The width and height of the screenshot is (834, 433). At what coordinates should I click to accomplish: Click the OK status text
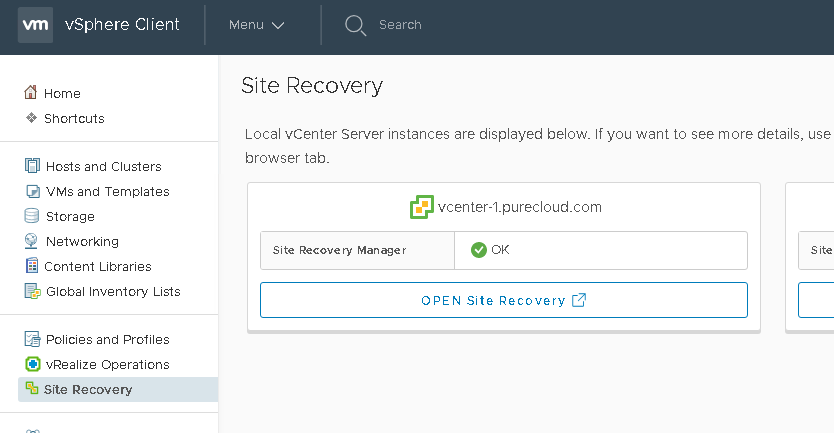(500, 250)
